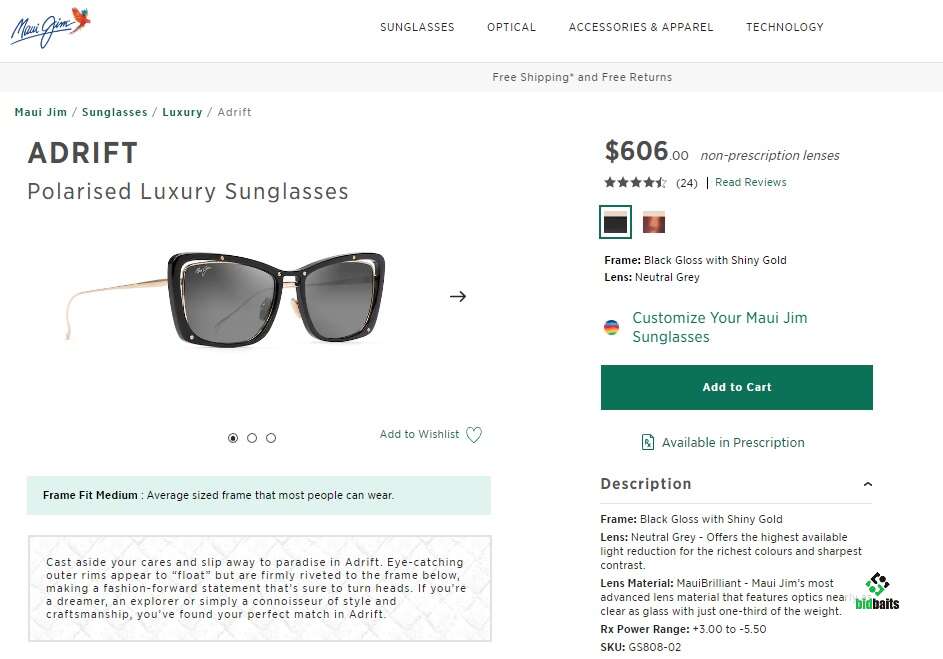Click the wishlist heart icon
This screenshot has width=943, height=659.
click(x=474, y=435)
